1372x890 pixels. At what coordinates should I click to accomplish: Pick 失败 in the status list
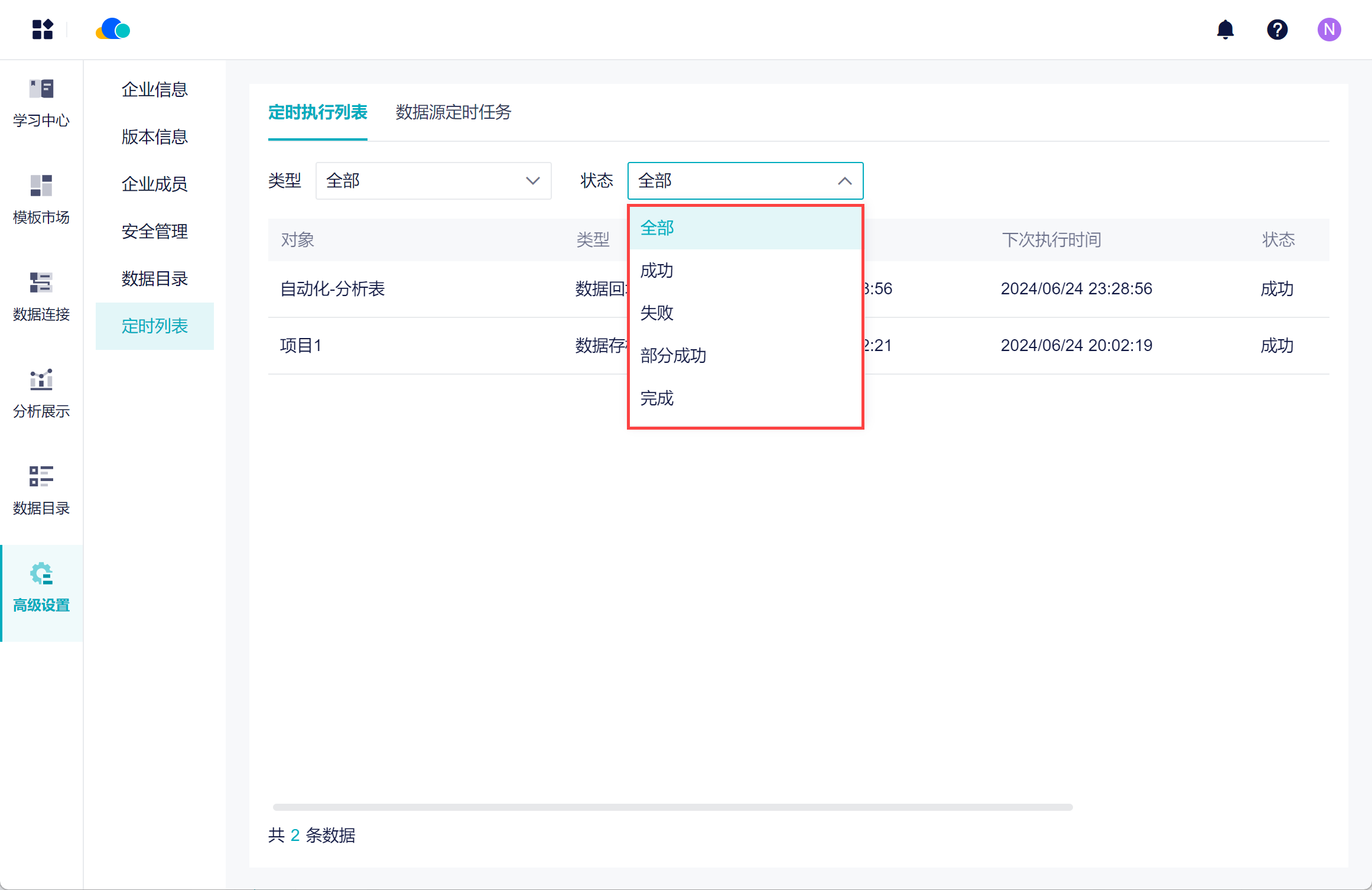point(657,313)
